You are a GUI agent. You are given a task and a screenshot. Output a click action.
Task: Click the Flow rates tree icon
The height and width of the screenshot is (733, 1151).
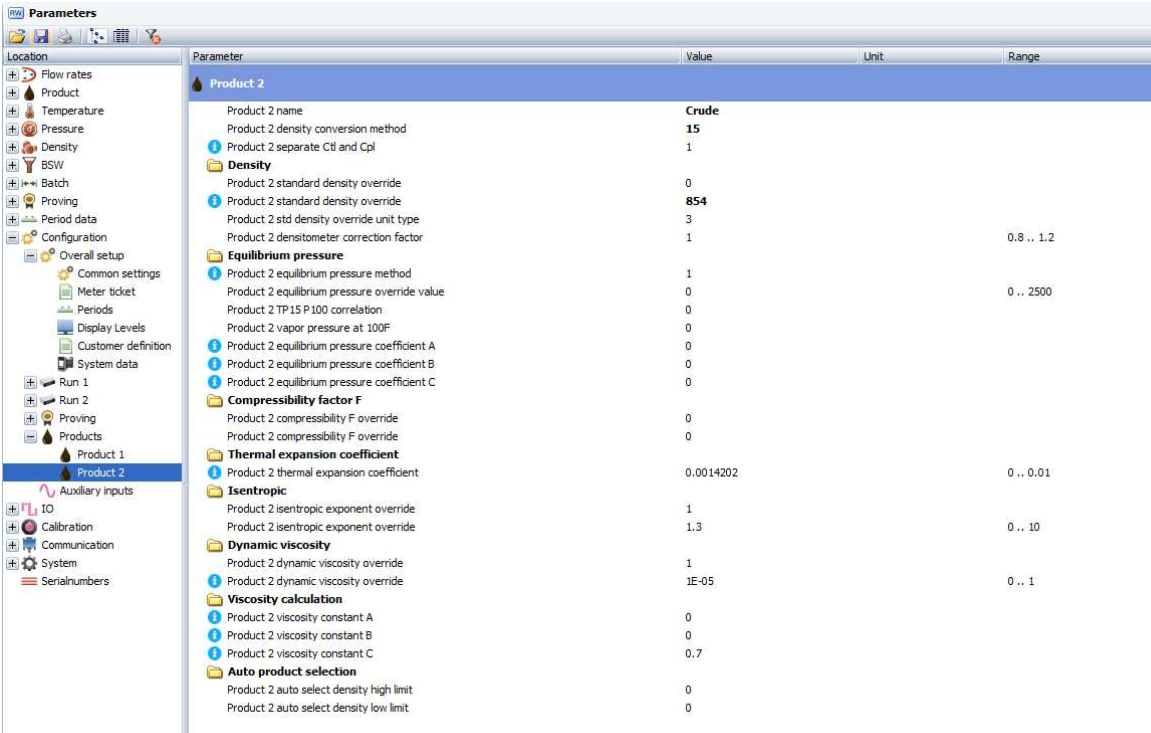point(29,74)
